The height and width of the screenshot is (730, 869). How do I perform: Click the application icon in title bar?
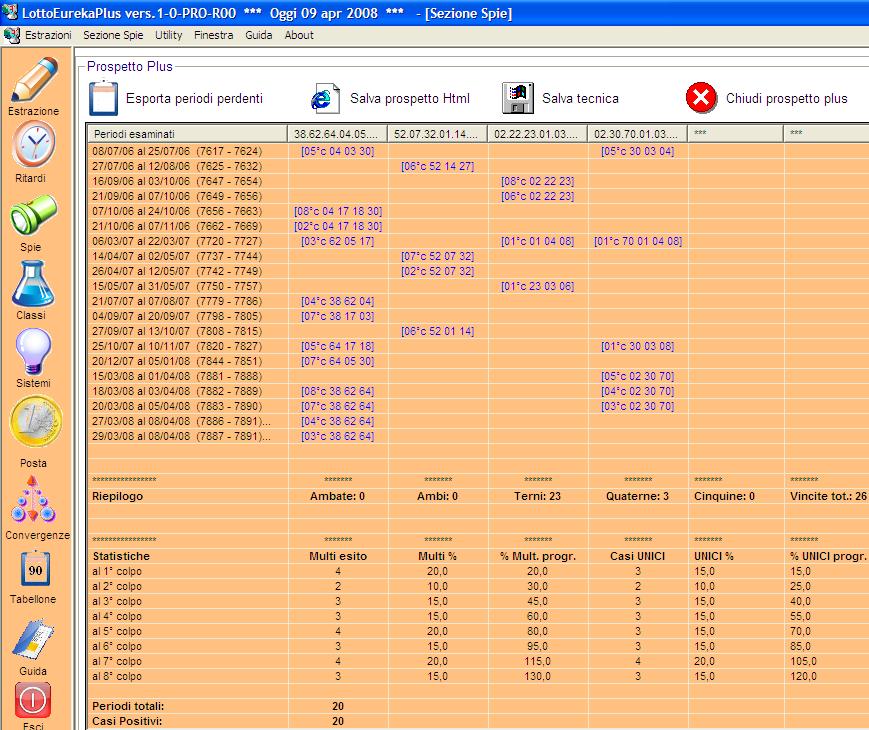(x=10, y=12)
